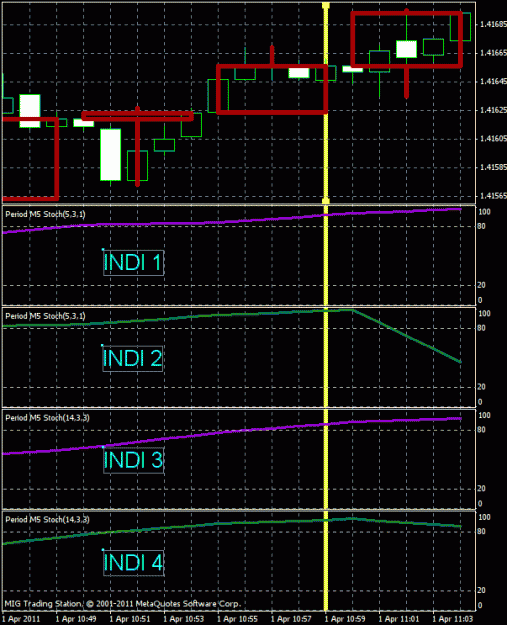Screen dimensions: 507x625
Task: Click the 1 Apr 10:49 time label
Action: click(76, 619)
